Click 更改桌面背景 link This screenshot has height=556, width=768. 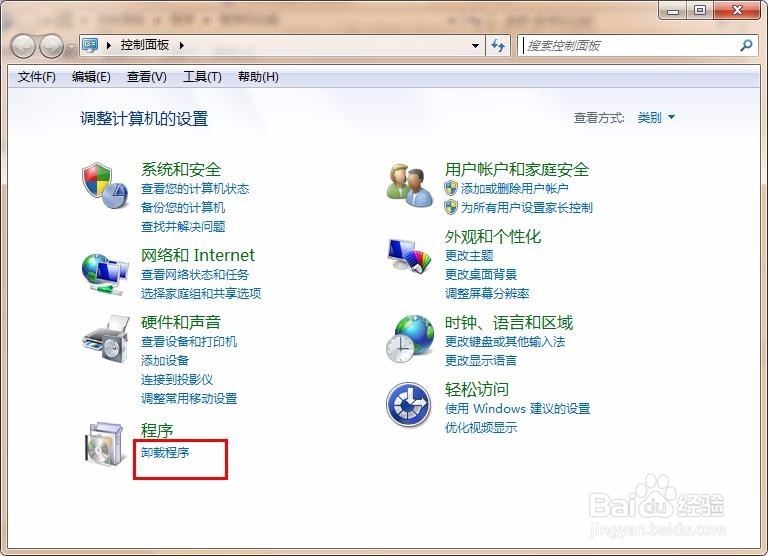click(x=480, y=275)
